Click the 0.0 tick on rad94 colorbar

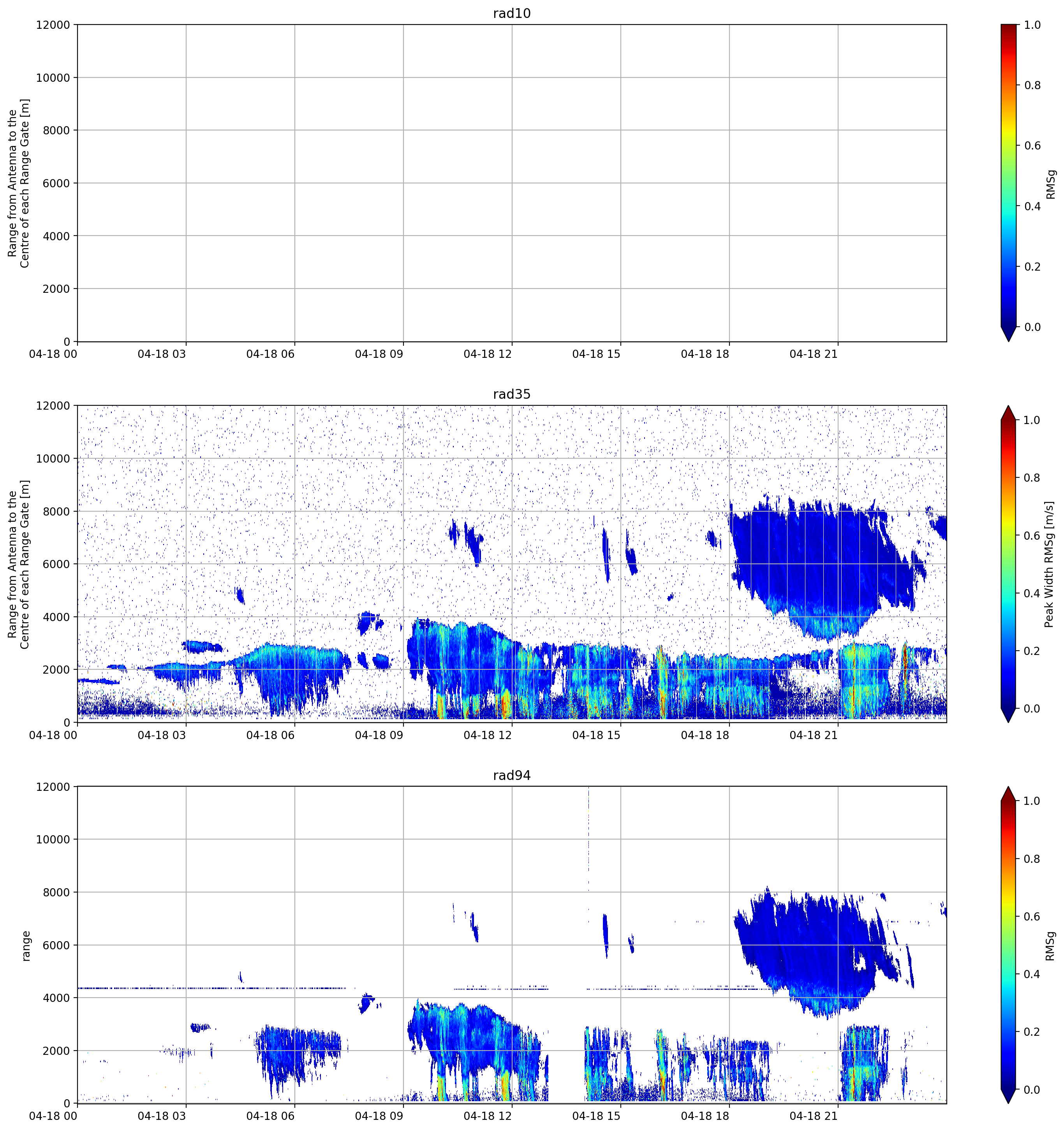[x=1032, y=1090]
